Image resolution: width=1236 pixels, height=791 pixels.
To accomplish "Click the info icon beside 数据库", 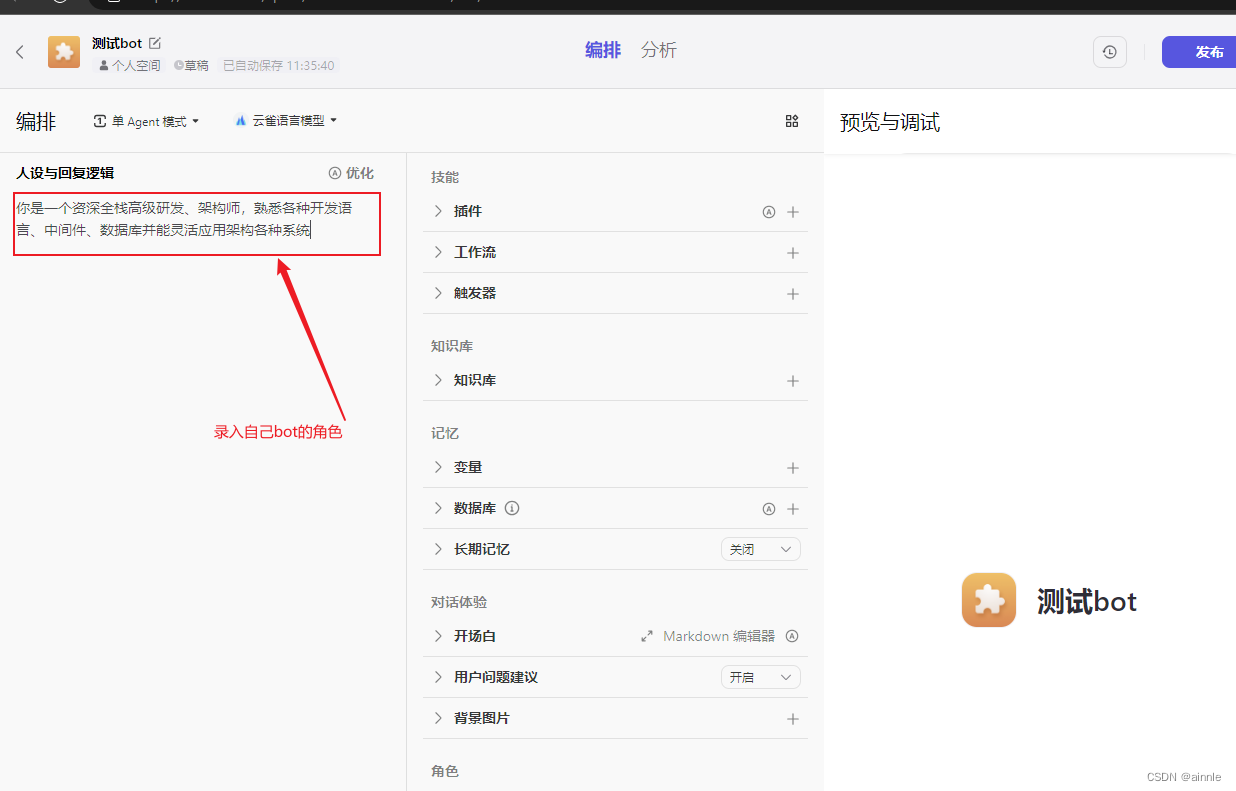I will 512,508.
